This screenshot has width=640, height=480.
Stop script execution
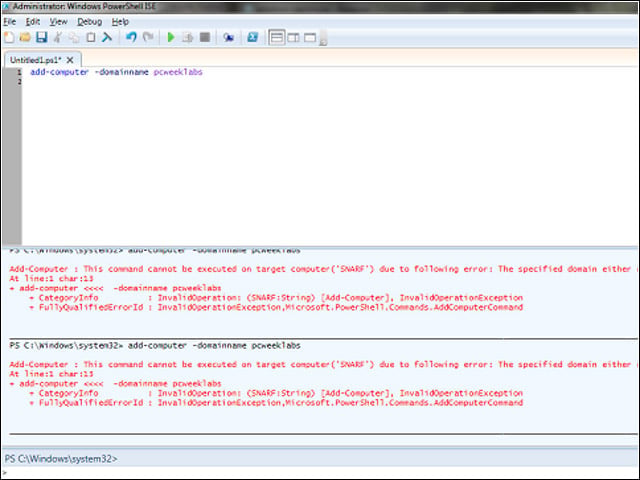[205, 38]
